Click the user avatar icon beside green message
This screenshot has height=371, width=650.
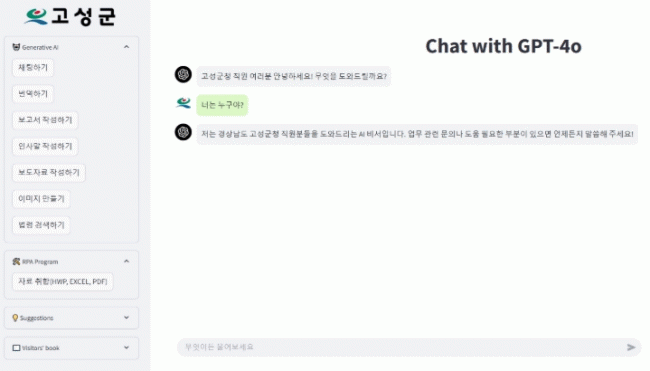click(183, 102)
